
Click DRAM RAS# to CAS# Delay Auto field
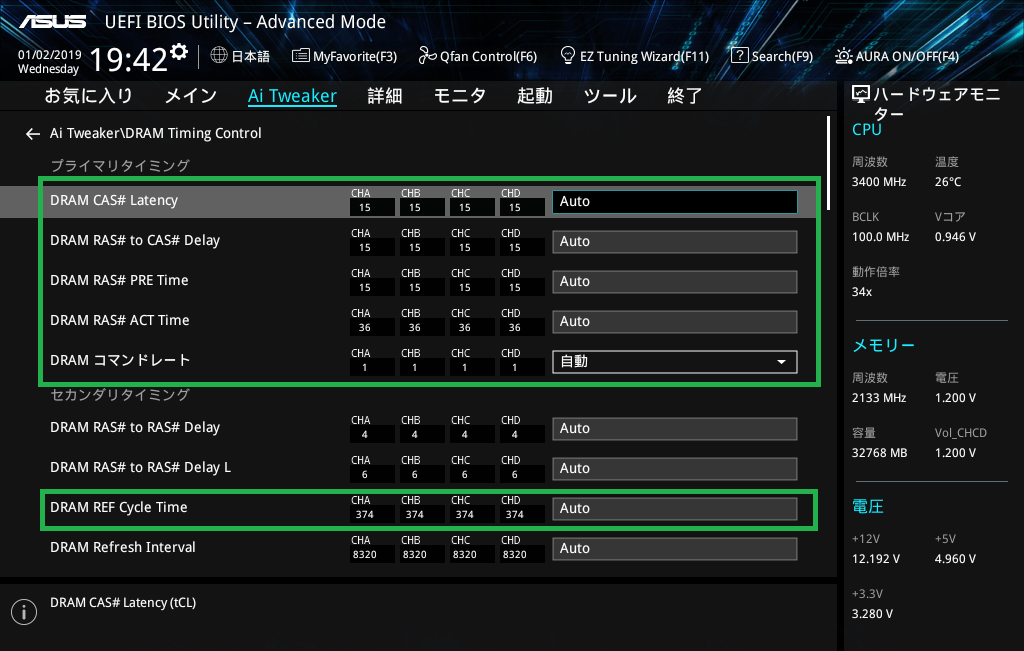pos(675,242)
